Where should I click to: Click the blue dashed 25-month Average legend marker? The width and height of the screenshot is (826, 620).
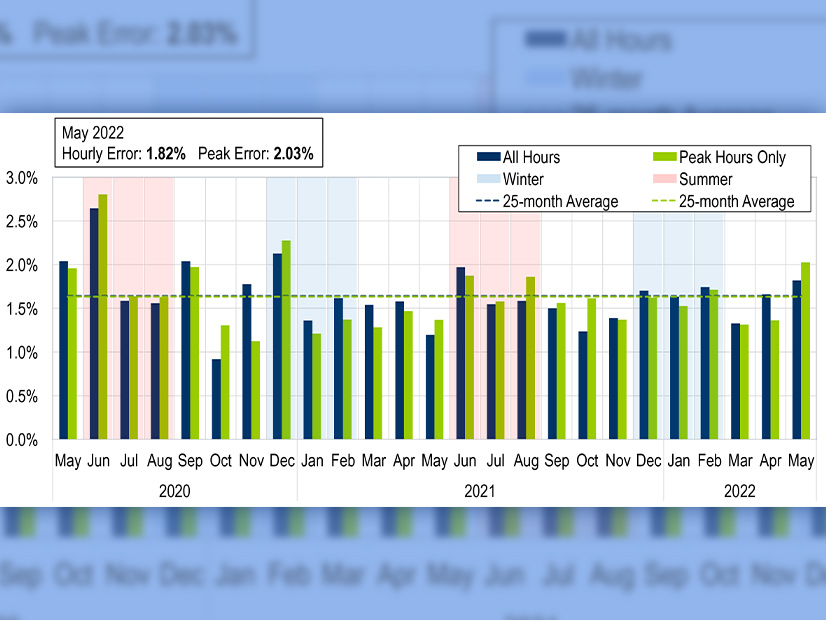(488, 202)
